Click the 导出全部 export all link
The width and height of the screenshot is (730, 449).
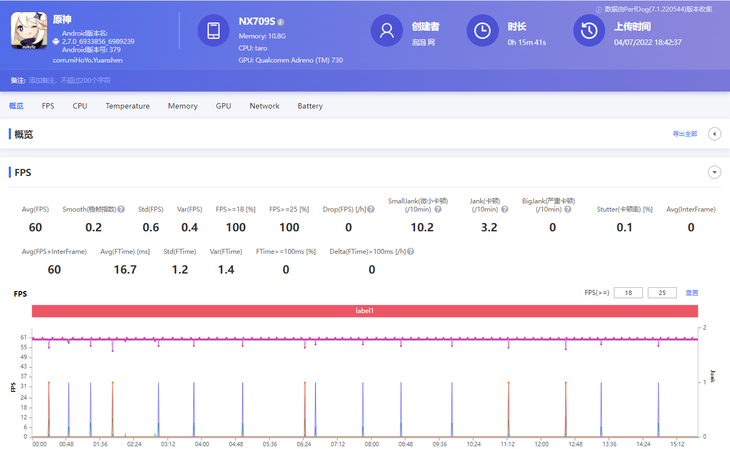point(685,134)
